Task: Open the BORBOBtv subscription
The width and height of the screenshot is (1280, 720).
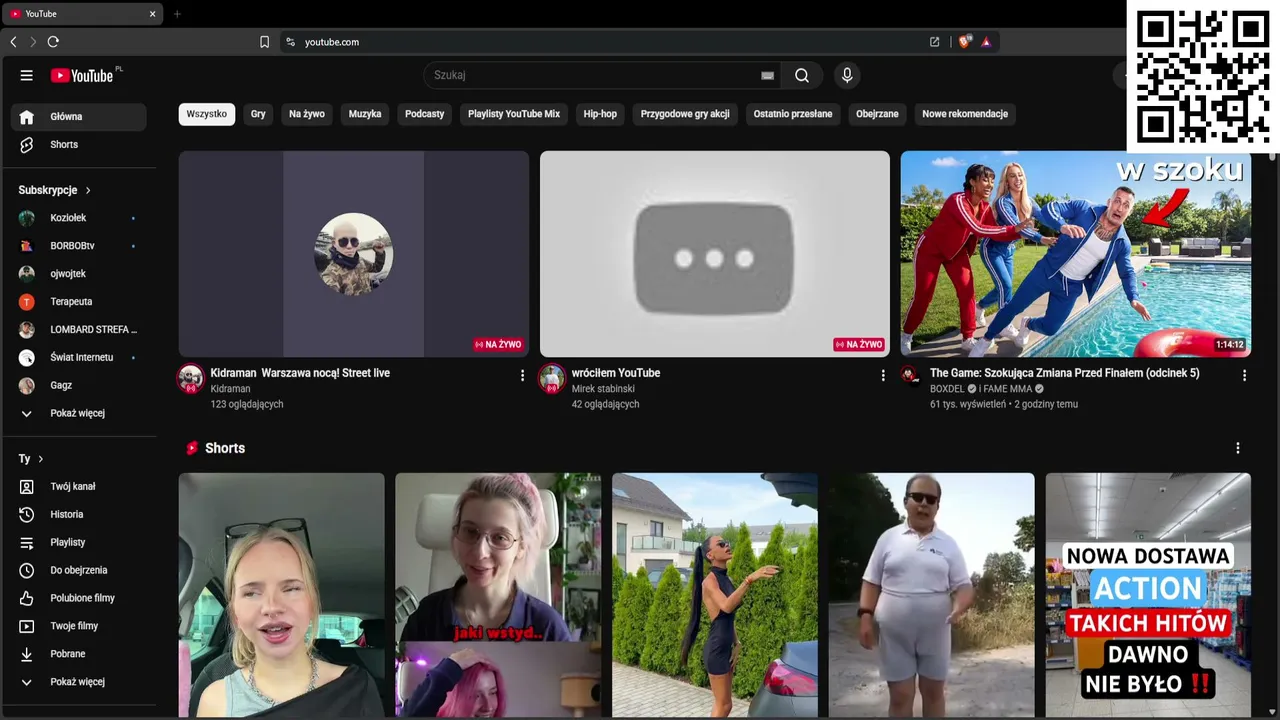Action: [x=79, y=246]
